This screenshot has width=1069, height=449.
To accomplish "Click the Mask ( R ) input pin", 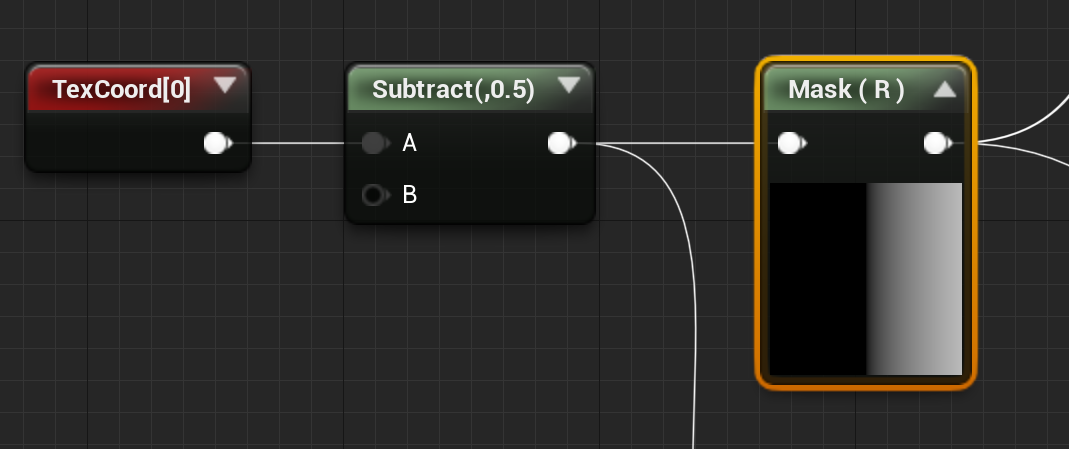I will click(x=791, y=143).
